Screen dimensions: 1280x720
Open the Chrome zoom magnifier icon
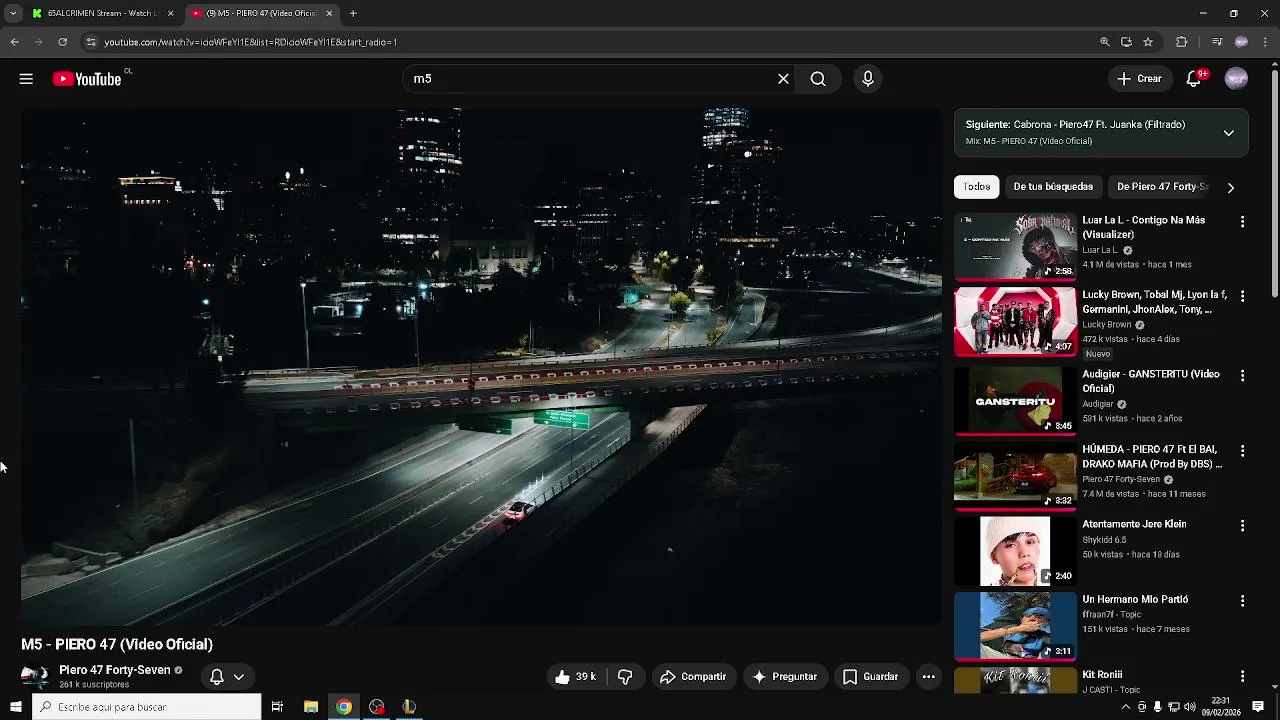coord(1104,42)
